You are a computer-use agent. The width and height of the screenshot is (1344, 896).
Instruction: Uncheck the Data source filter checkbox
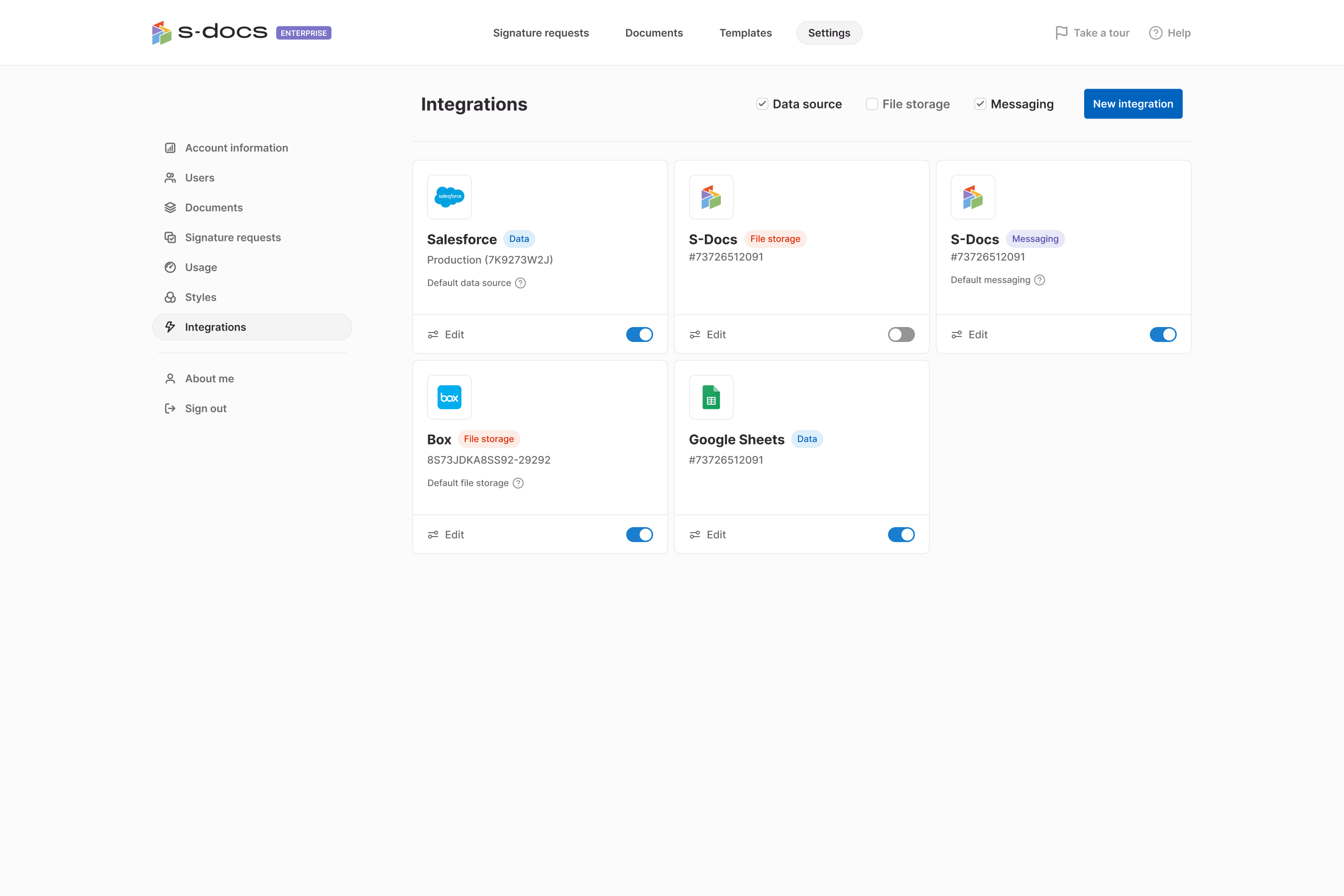(x=762, y=104)
